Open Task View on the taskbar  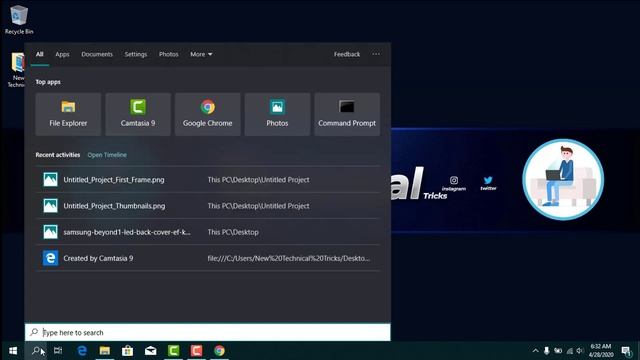(x=58, y=351)
